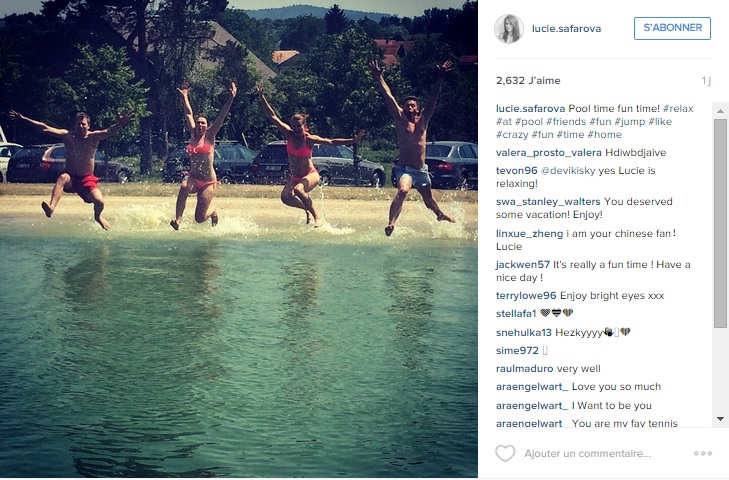Click the S'ABONNER subscribe button
The height and width of the screenshot is (480, 729).
[672, 28]
